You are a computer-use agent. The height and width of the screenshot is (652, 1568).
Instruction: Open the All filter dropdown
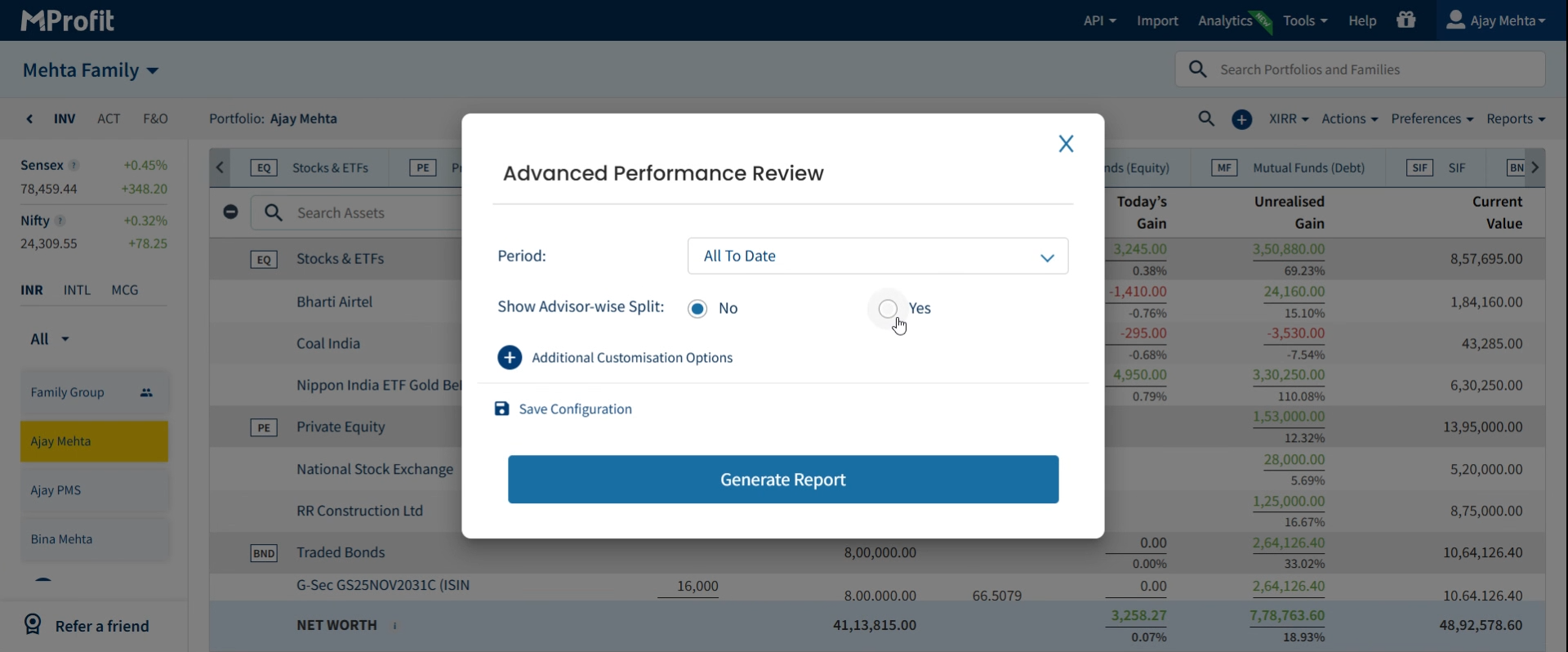(50, 339)
